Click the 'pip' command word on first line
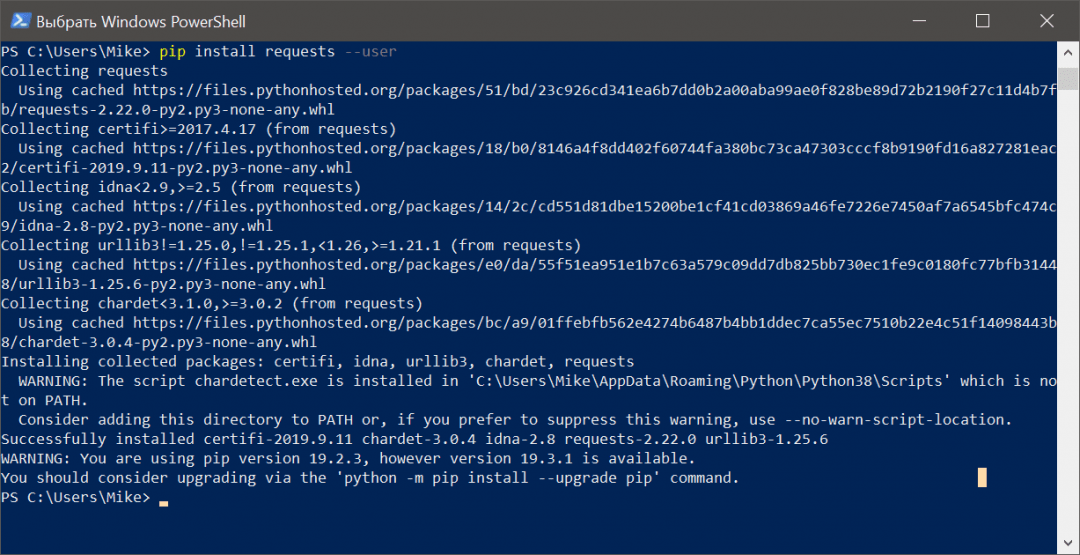 [x=172, y=51]
